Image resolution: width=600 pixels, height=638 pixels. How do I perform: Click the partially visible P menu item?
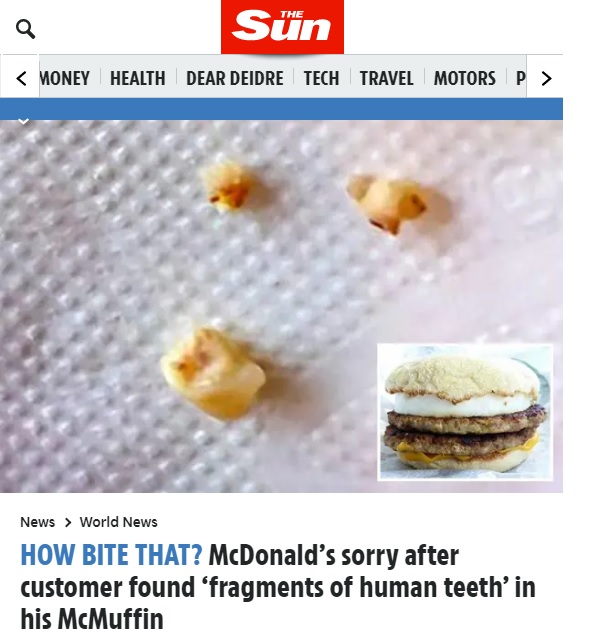[521, 78]
